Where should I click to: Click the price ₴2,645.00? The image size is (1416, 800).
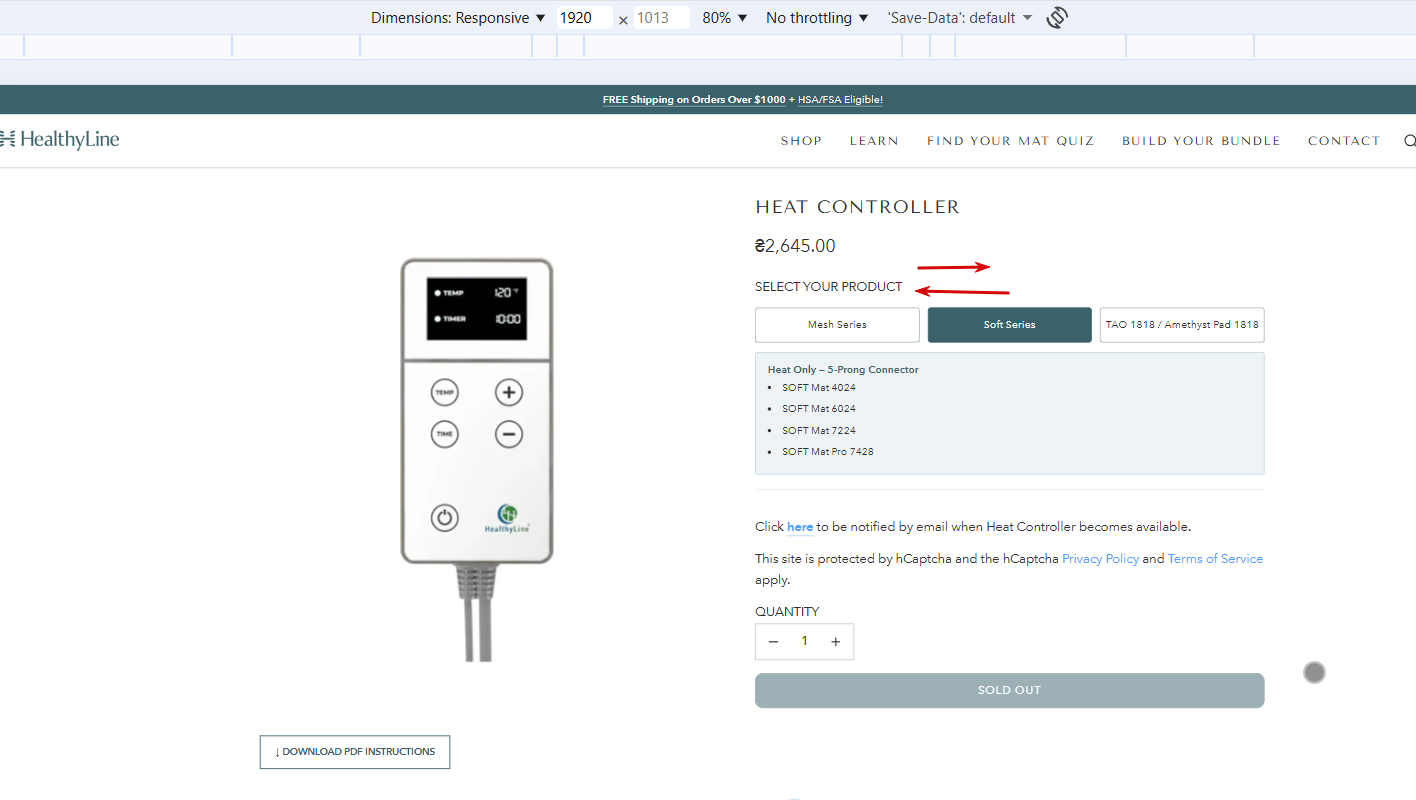coord(795,246)
